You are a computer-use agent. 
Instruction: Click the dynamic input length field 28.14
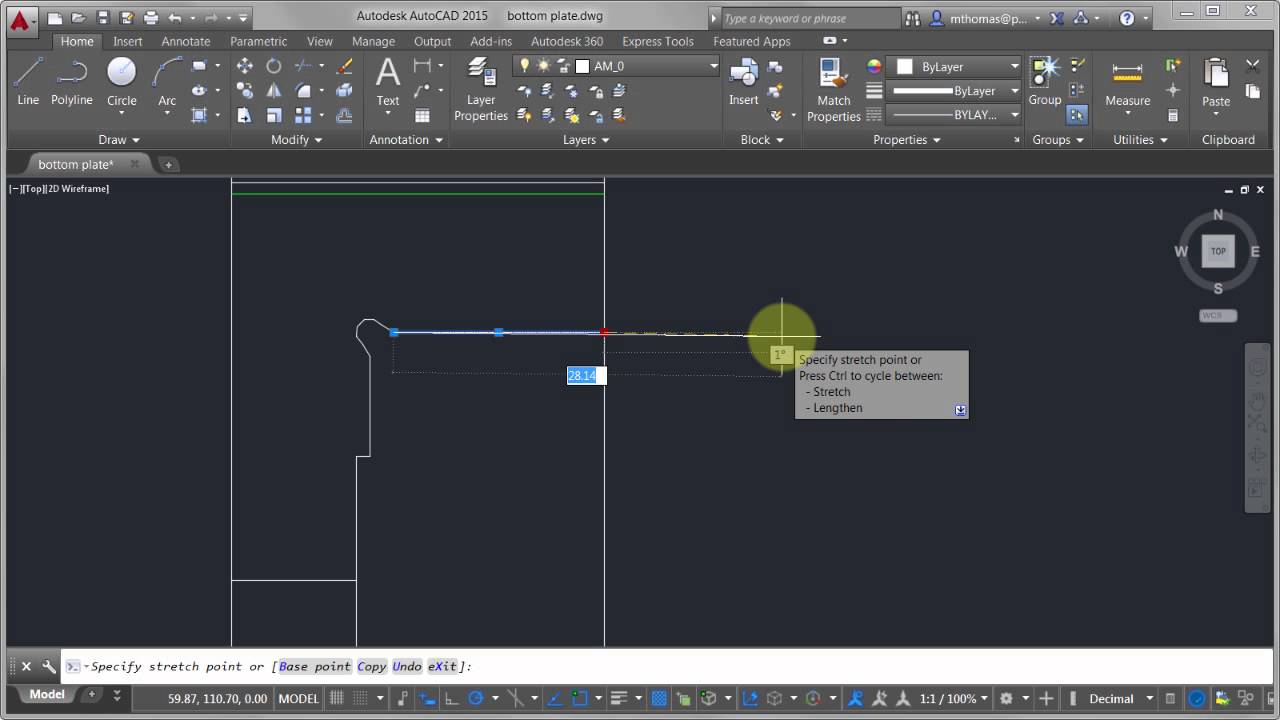tap(587, 375)
